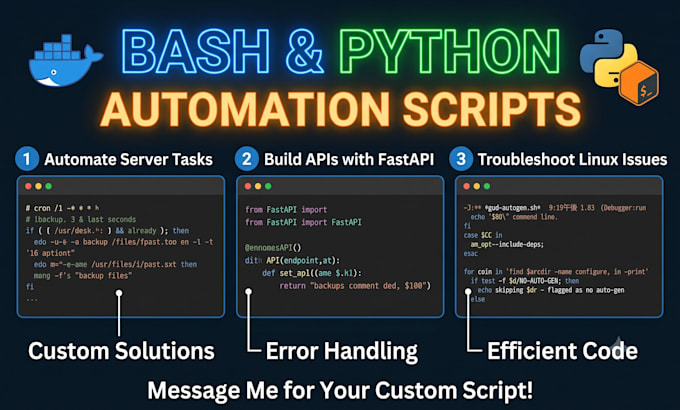Click the "Build APIs with FastAPI" heading
The image size is (680, 410).
pos(349,159)
